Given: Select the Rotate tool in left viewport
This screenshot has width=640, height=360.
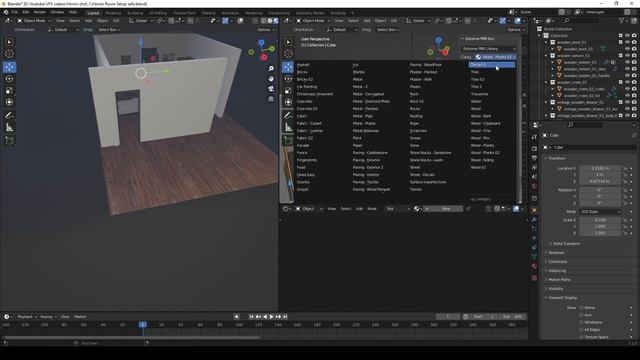Looking at the screenshot, I should point(9,79).
